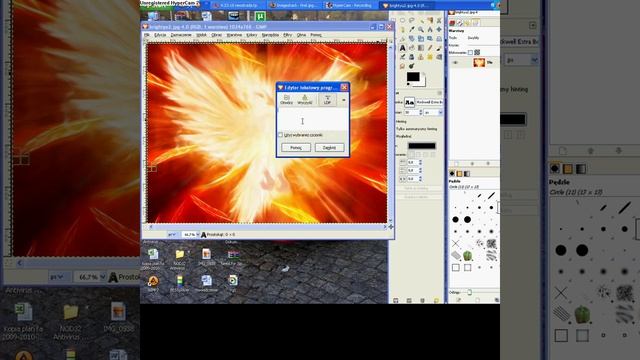Open the navigation preview at canvas corner

click(x=391, y=227)
